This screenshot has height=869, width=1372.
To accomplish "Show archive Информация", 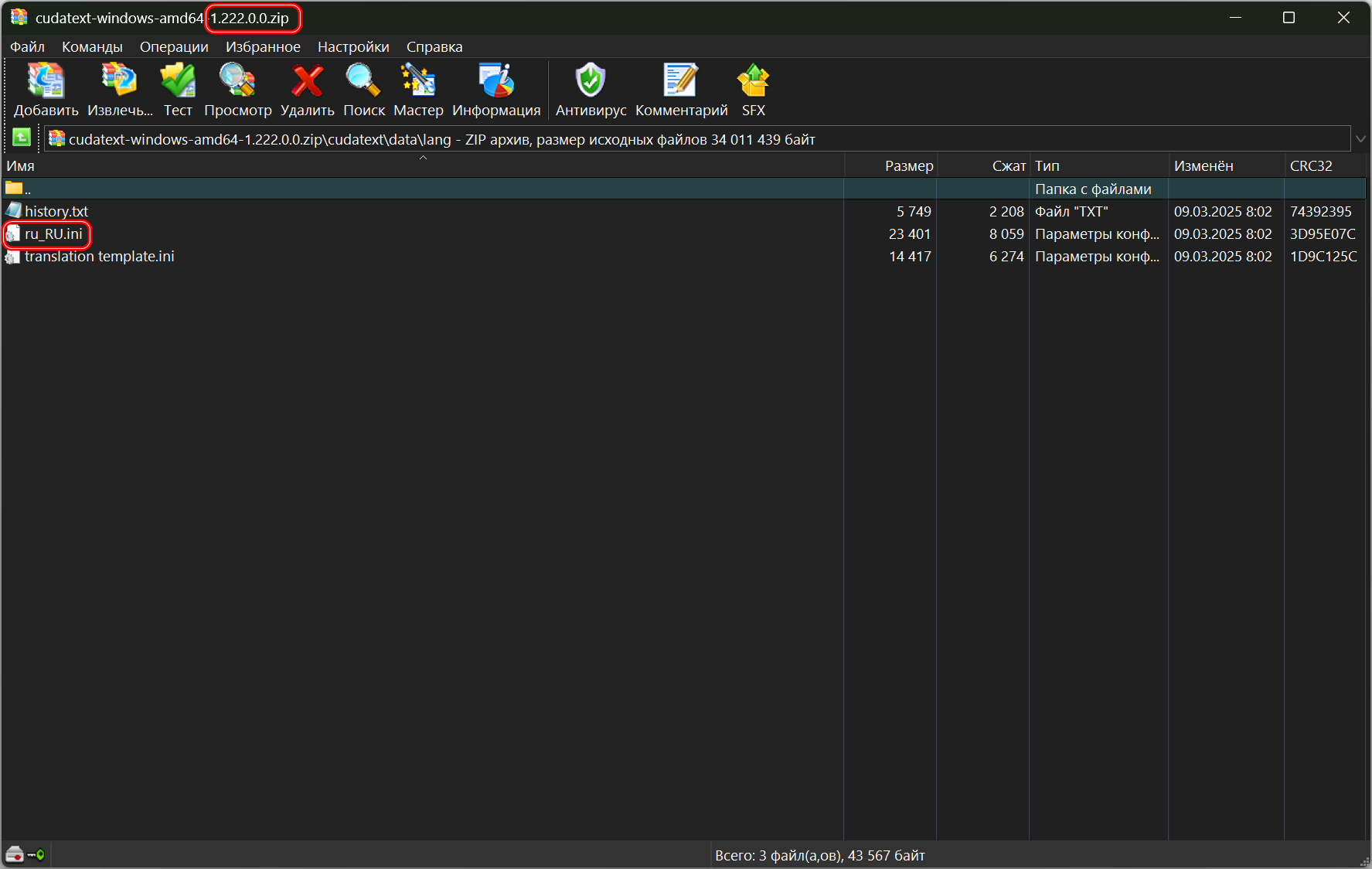I will [x=496, y=90].
